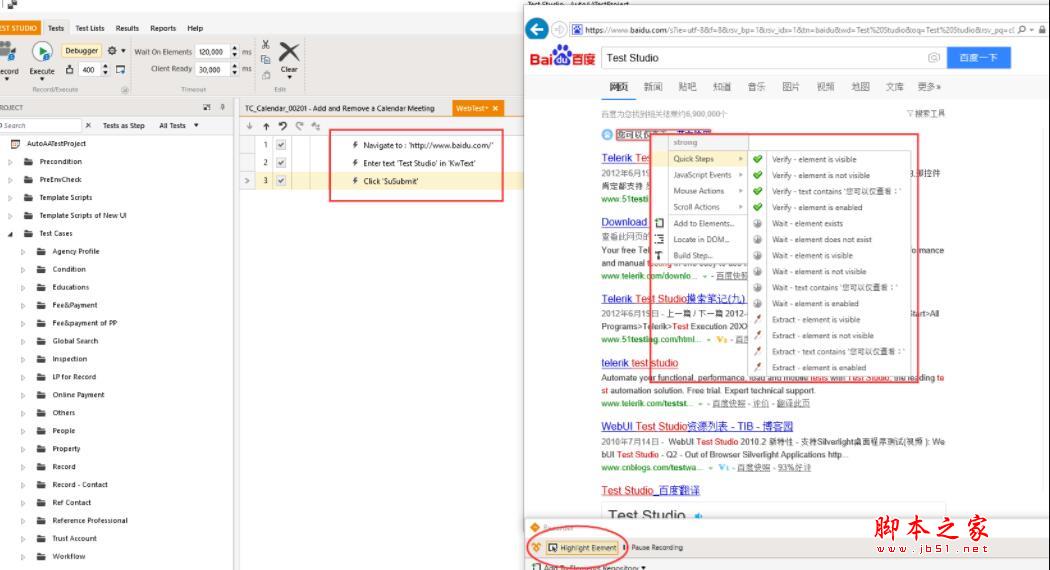The width and height of the screenshot is (1050, 570).
Task: Click the settings gear icon beside Debugger
Action: pyautogui.click(x=112, y=51)
